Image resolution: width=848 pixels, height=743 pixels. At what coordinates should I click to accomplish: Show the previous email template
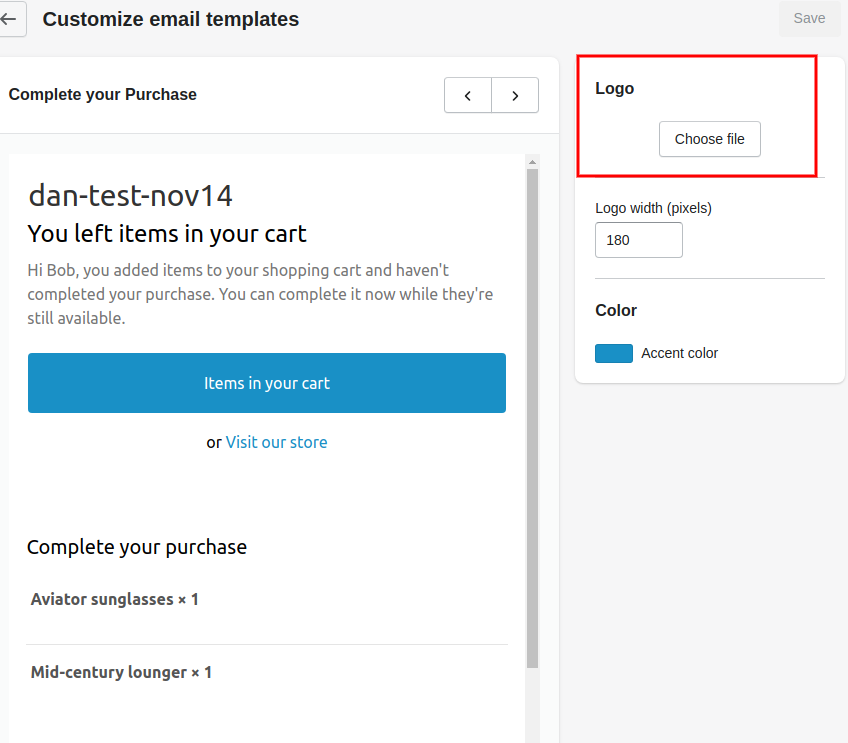(468, 95)
